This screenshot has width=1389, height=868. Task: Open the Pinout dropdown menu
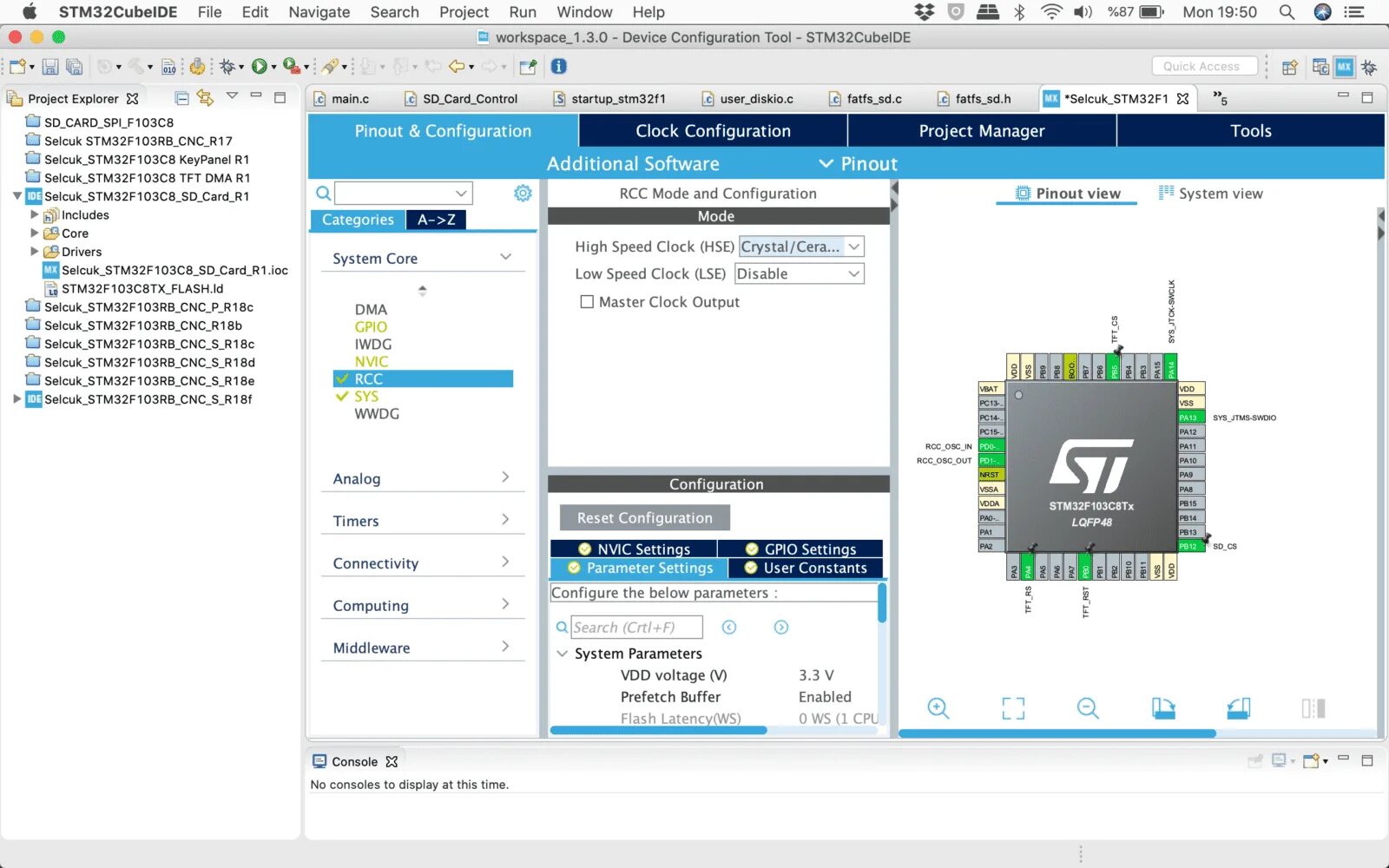point(859,164)
